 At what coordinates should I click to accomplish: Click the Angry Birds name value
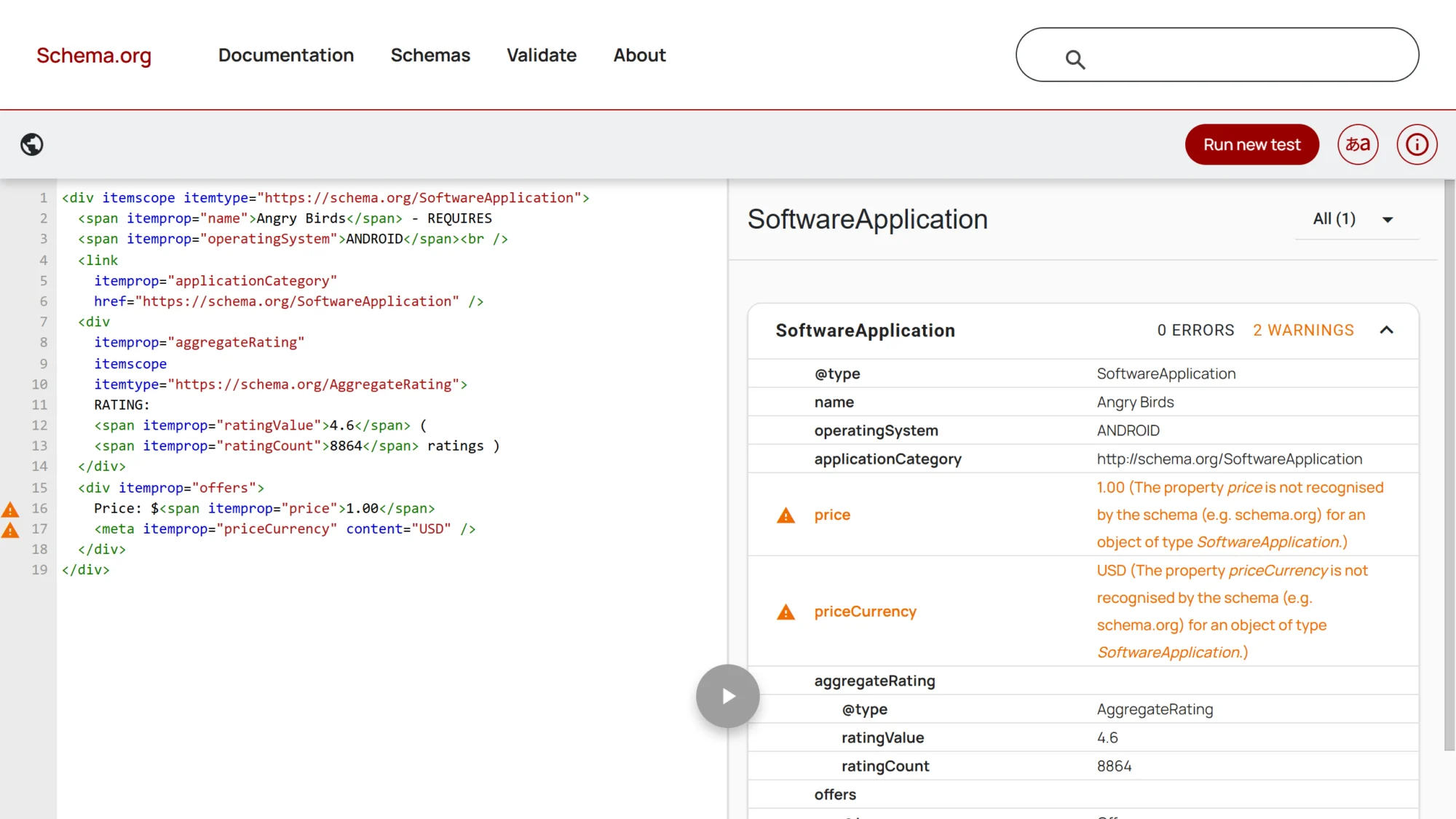pos(1135,402)
